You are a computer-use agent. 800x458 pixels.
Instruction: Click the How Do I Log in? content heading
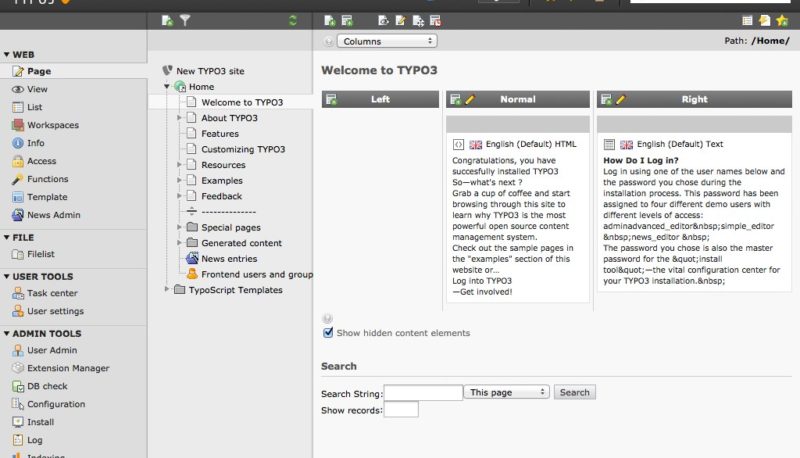tap(641, 160)
